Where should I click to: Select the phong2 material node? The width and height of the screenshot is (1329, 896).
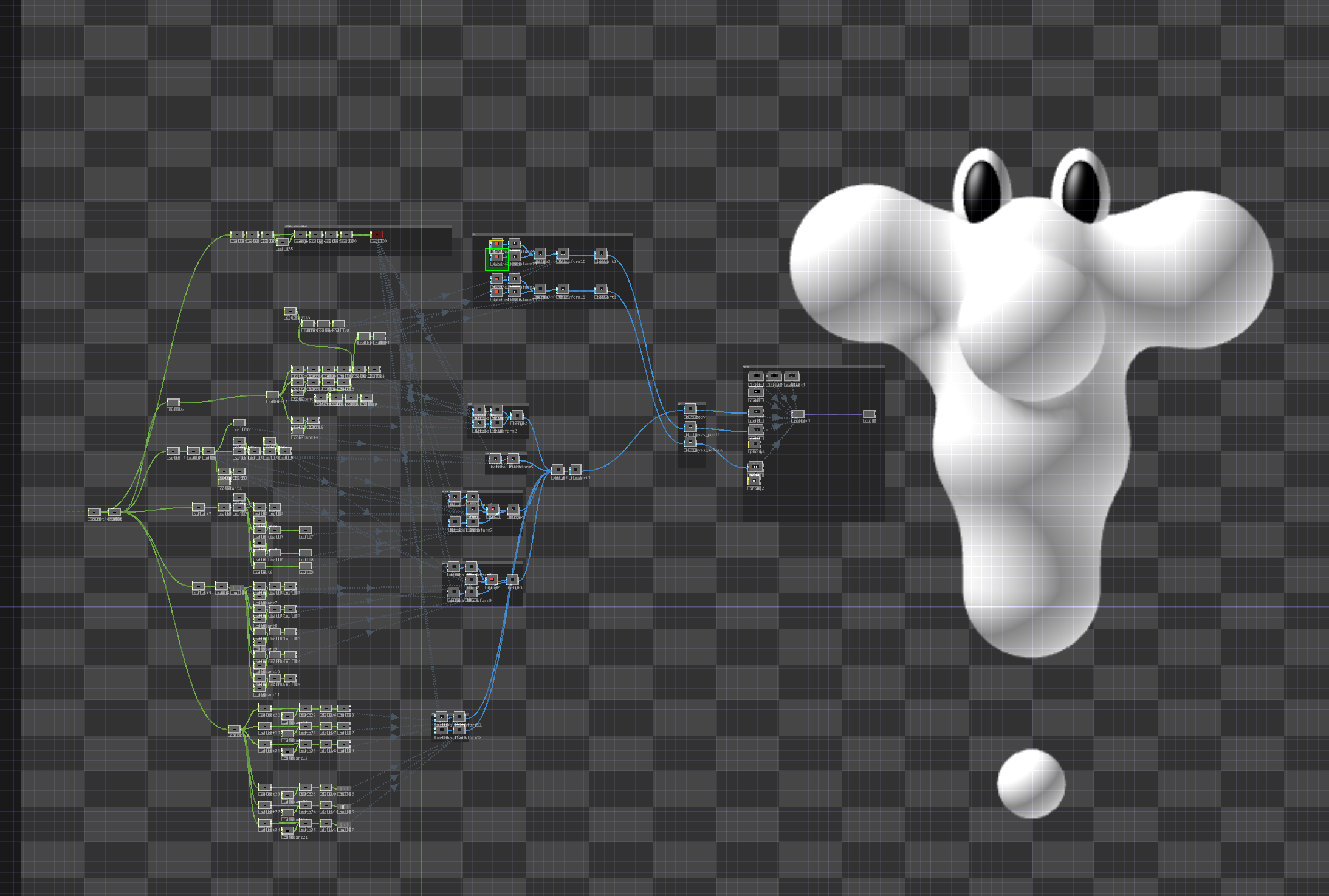pos(754,481)
